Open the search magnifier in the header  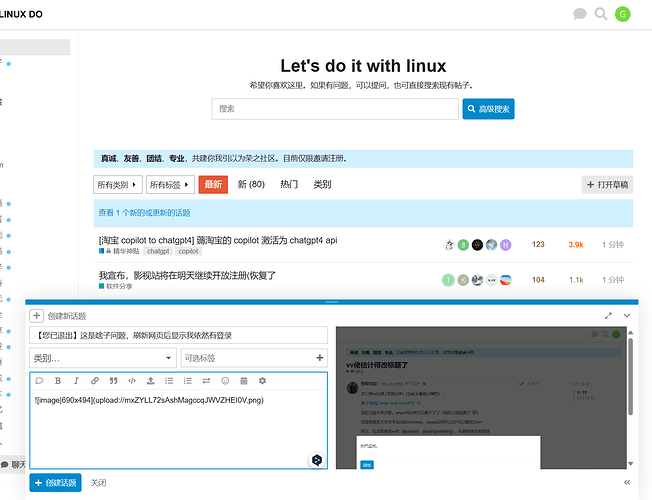pos(600,14)
